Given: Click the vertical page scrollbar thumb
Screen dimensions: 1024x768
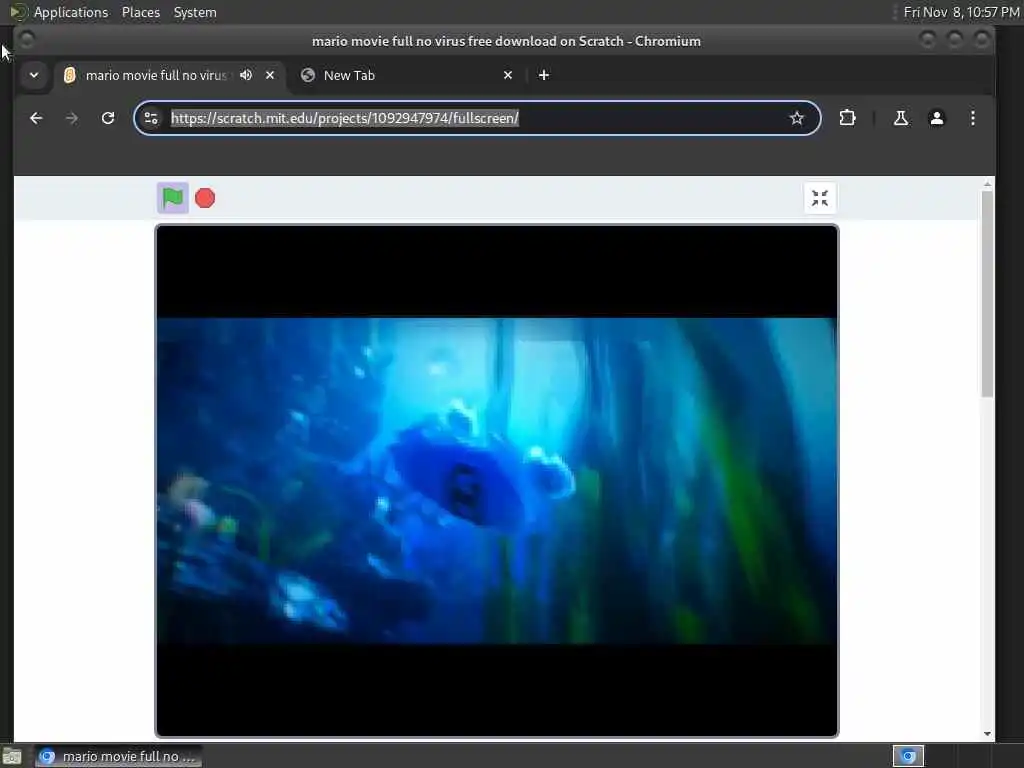Looking at the screenshot, I should tap(987, 294).
